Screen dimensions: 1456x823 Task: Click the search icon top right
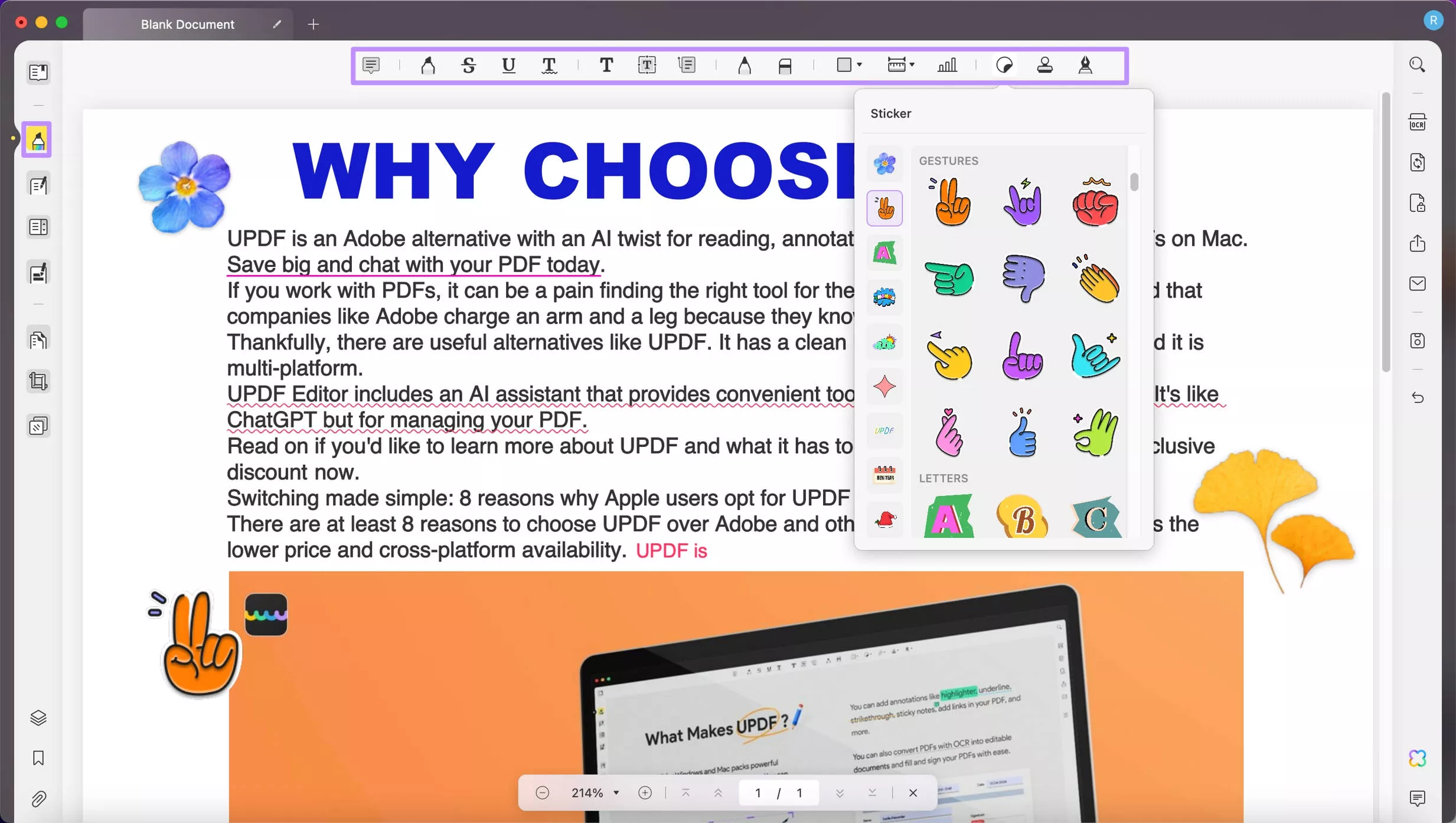tap(1418, 66)
